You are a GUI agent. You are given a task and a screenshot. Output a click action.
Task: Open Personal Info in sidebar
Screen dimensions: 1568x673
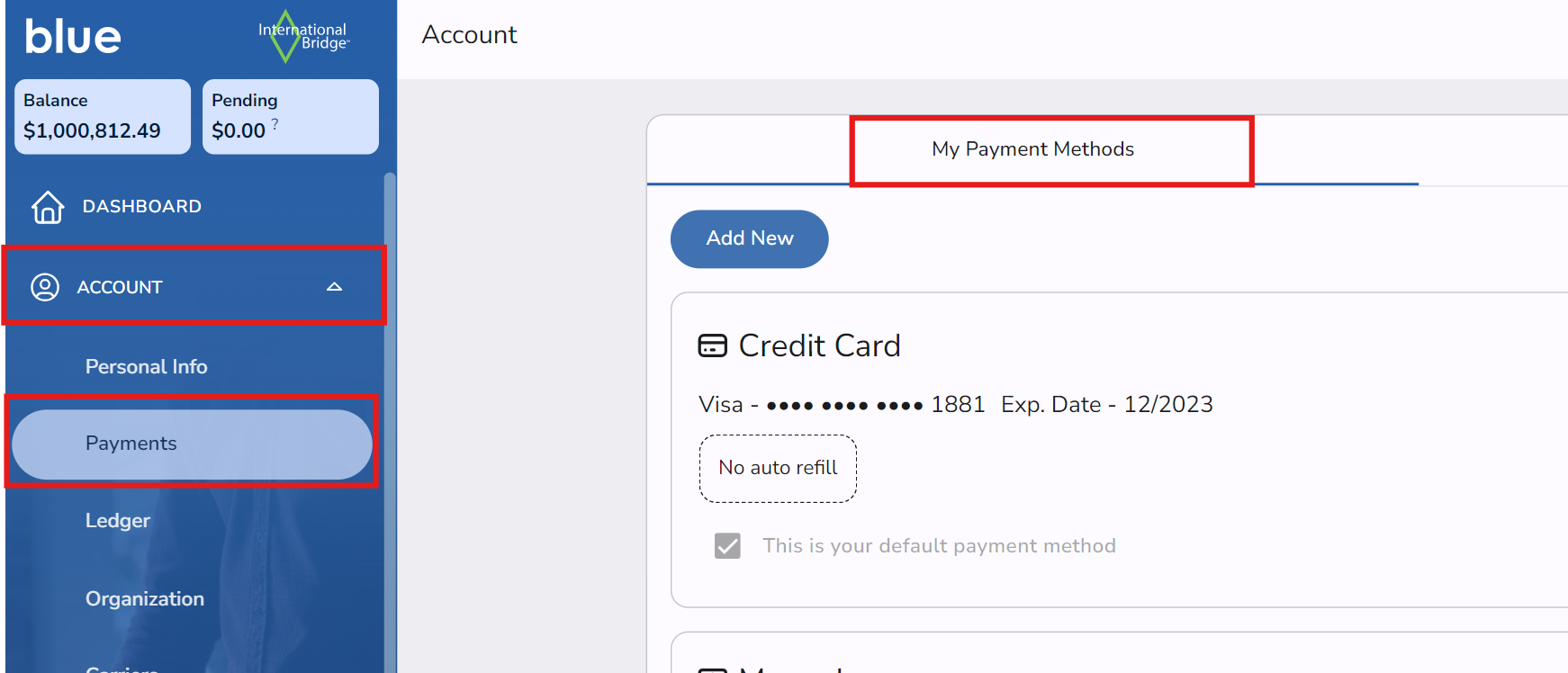(146, 366)
